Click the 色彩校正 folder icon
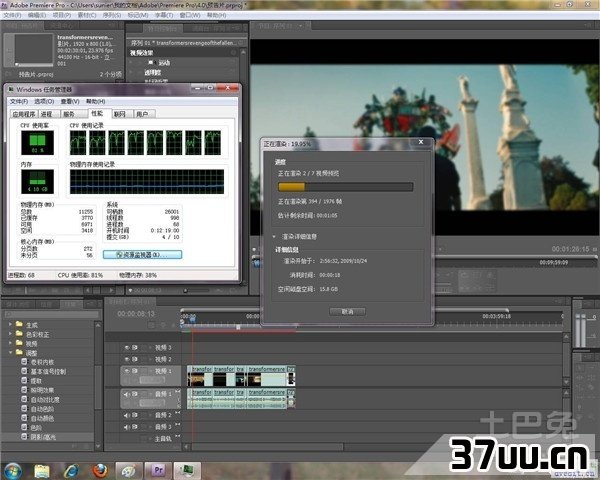600x480 pixels. point(19,334)
